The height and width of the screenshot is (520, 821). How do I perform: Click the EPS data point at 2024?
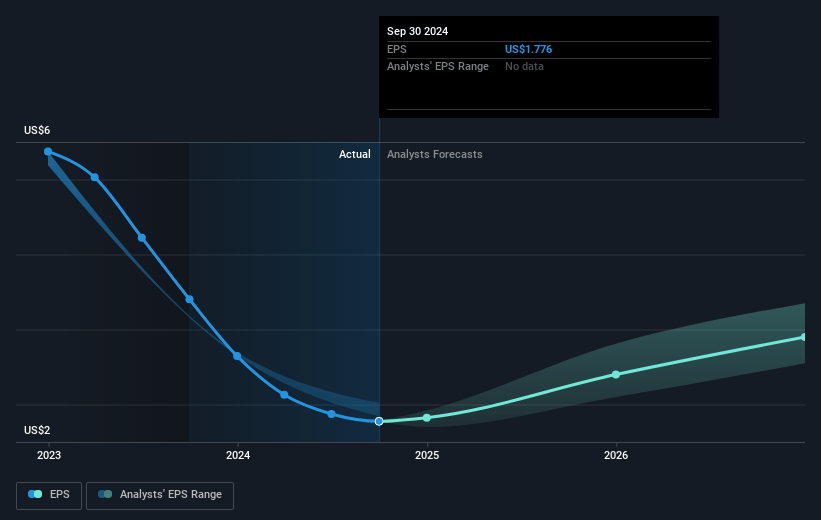coord(237,356)
